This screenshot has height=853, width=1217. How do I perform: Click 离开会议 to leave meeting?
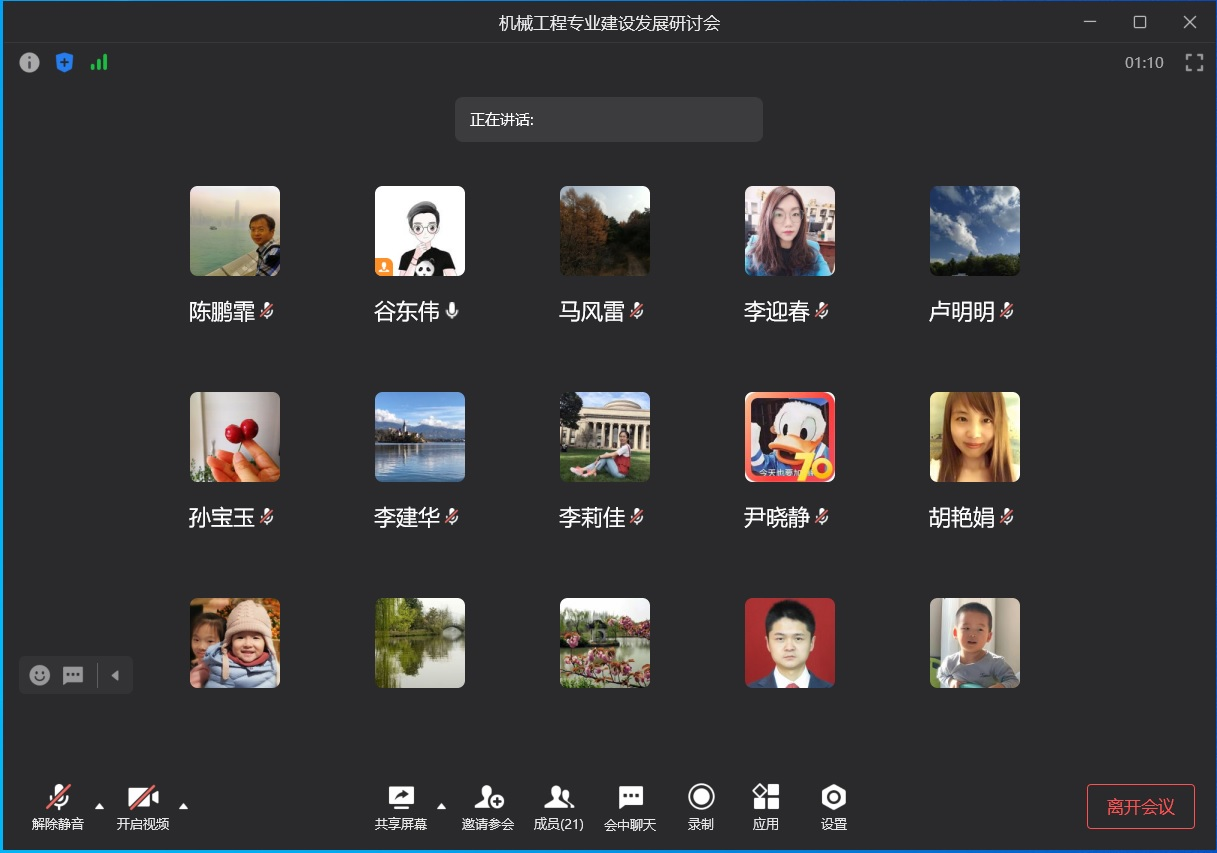click(1140, 807)
